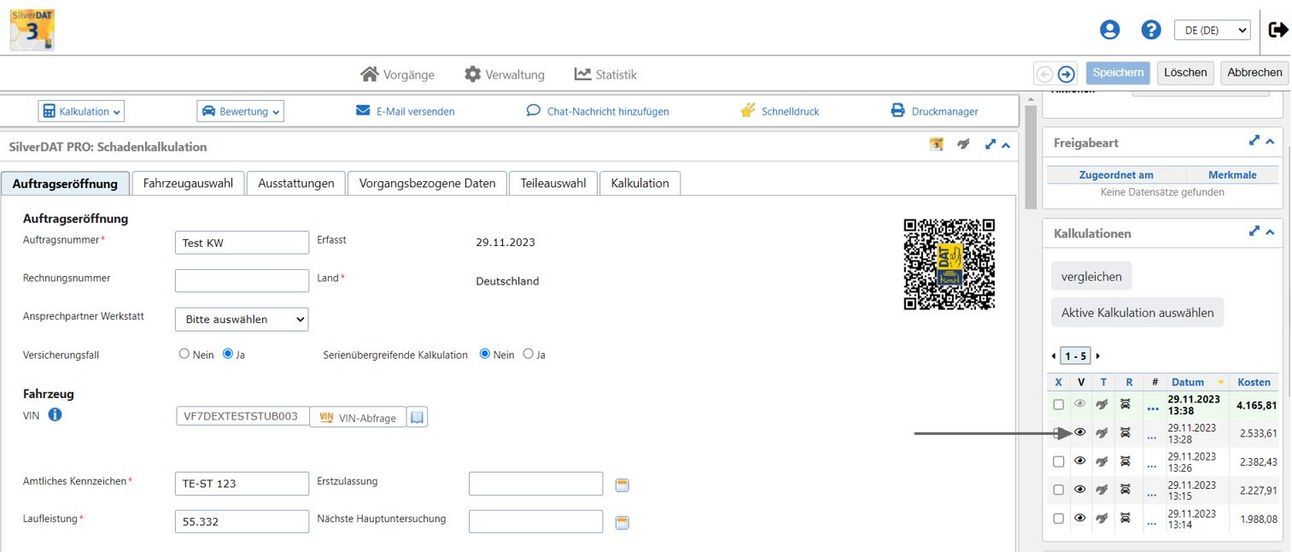The height and width of the screenshot is (552, 1292).
Task: Switch to the Fahrzeugauswahl tab
Action: [x=188, y=183]
